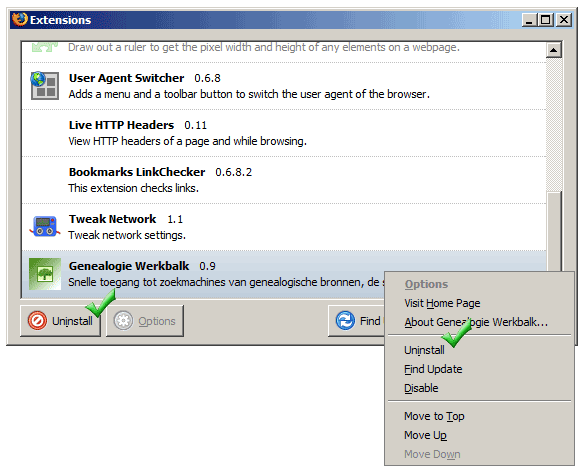Click the Tweak Network extension icon
587x475 pixels.
[x=45, y=226]
